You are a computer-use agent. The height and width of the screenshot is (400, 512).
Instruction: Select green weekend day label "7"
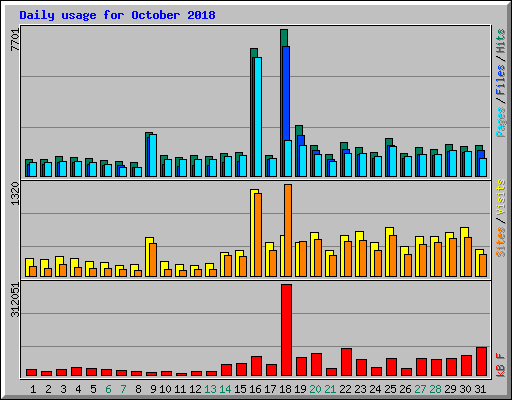point(123,389)
